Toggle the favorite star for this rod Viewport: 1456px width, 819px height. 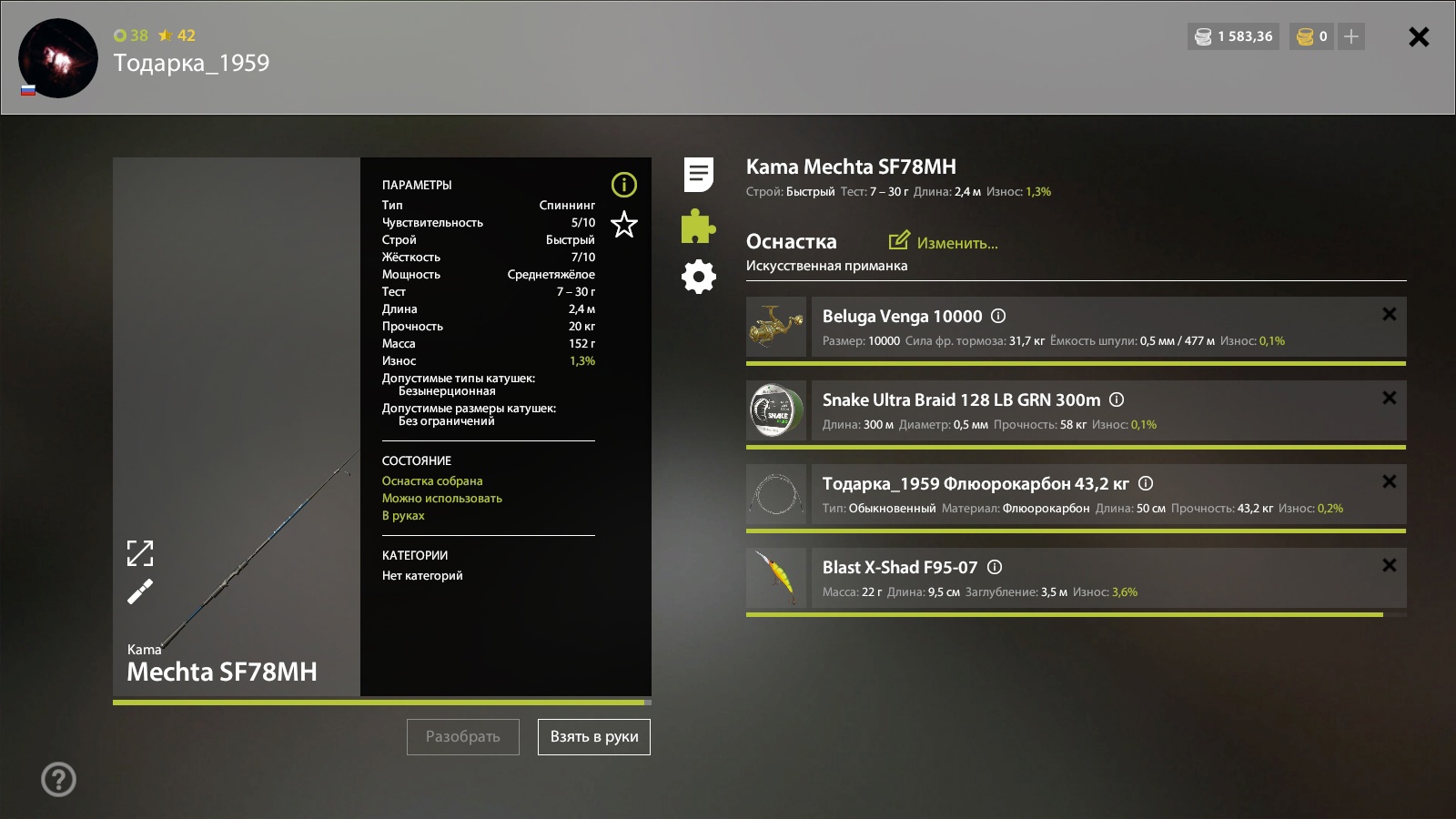click(x=624, y=224)
